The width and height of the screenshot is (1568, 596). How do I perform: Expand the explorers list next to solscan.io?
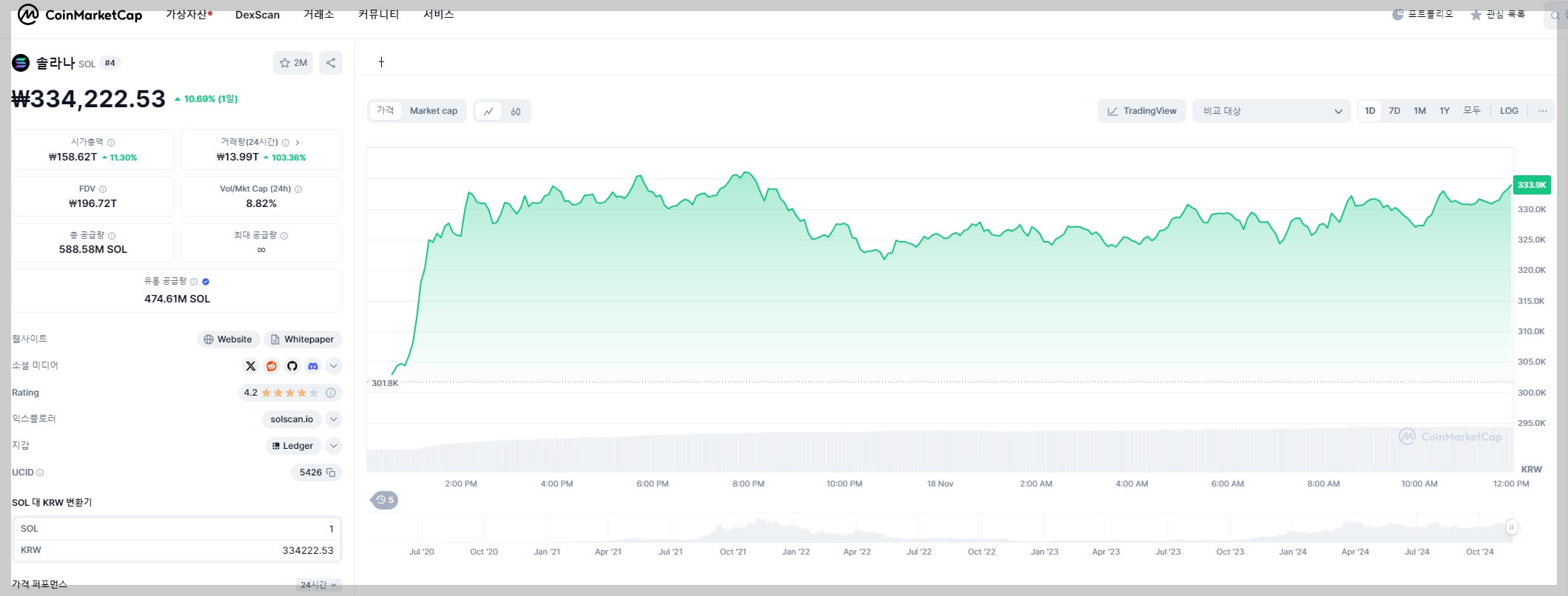pos(334,419)
